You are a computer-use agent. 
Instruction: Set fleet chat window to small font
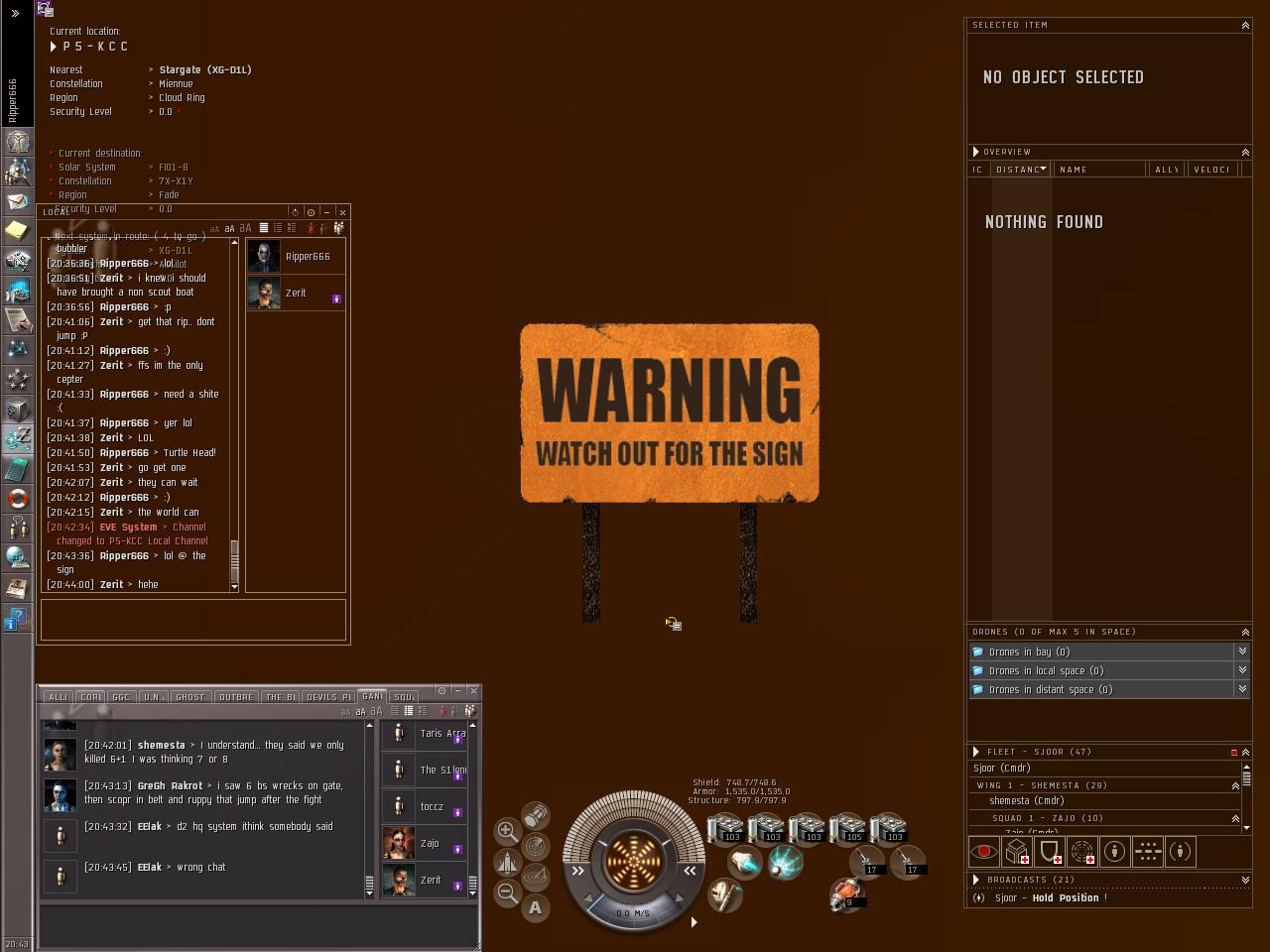click(x=346, y=711)
